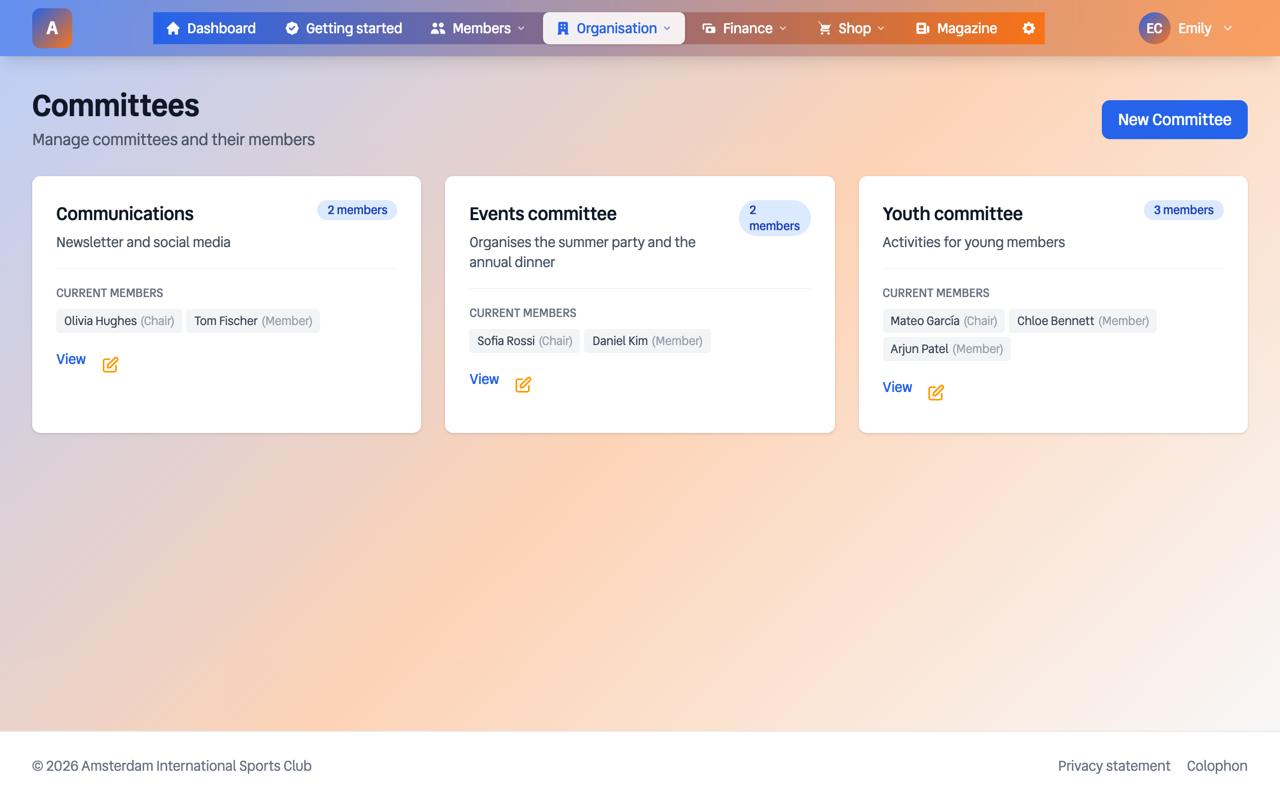Edit the Communications committee with pencil icon
The image size is (1280, 800).
click(x=110, y=365)
